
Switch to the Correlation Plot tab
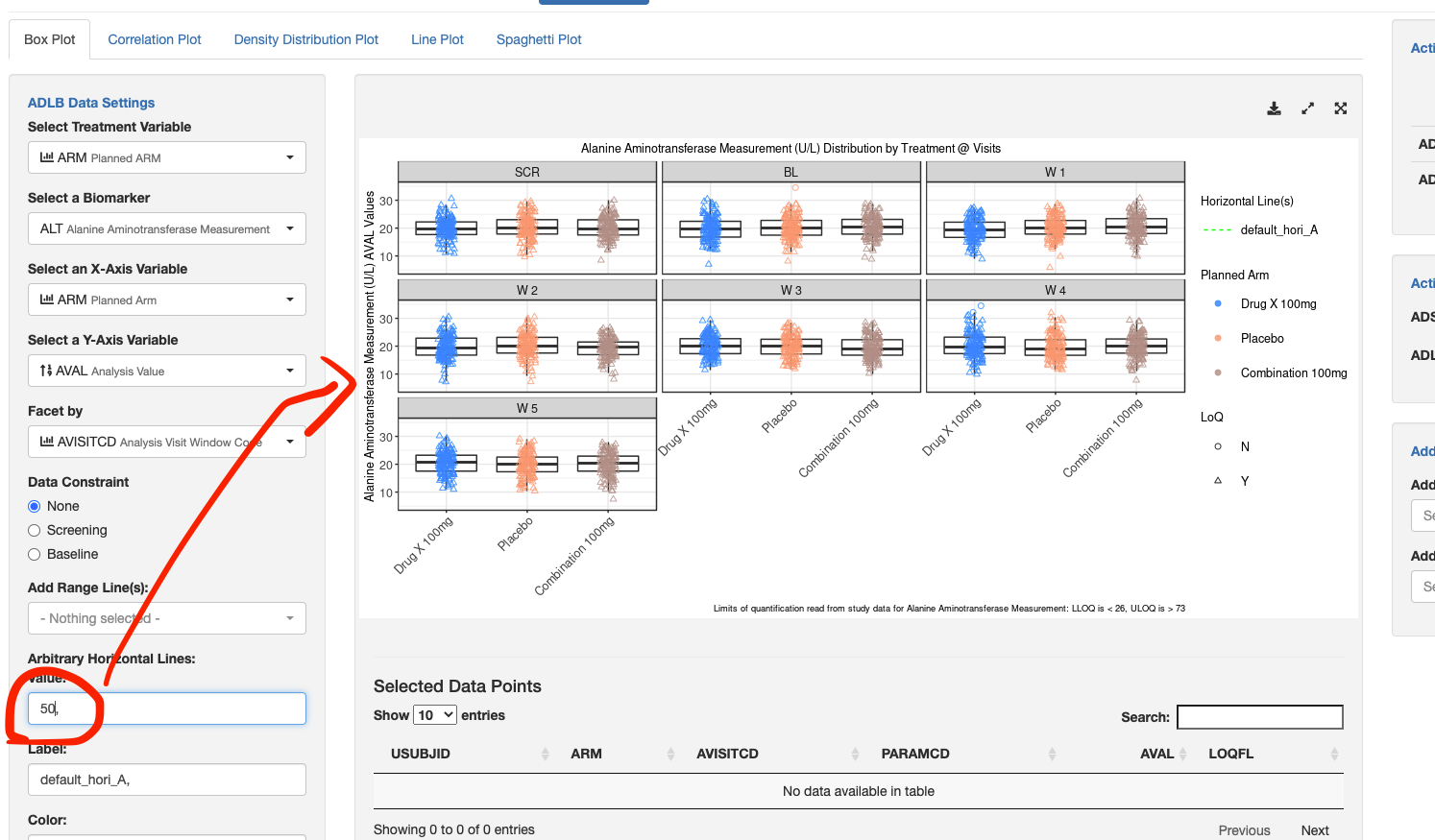coord(154,39)
